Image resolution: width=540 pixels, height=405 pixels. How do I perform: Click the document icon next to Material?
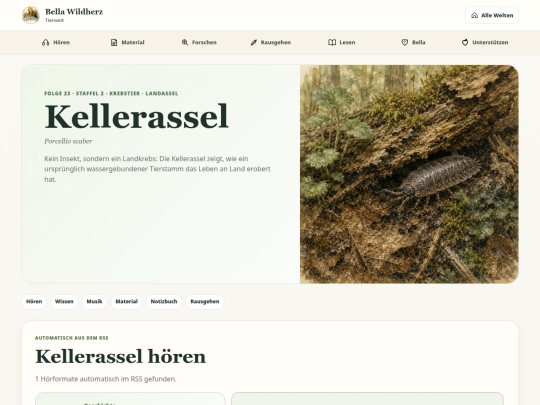114,42
